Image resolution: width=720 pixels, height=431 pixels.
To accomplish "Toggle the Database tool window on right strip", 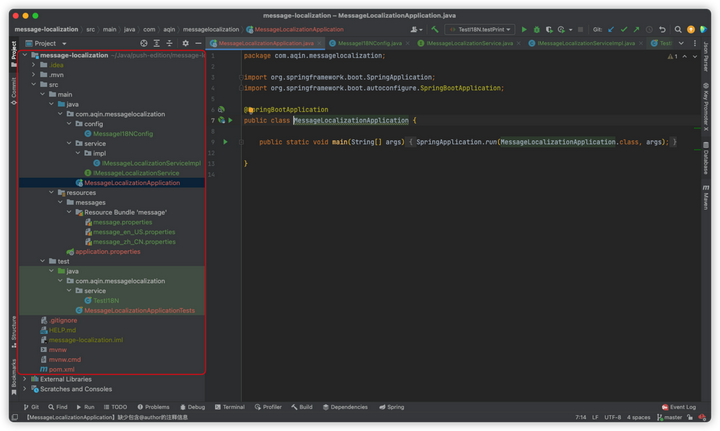I will tap(705, 160).
